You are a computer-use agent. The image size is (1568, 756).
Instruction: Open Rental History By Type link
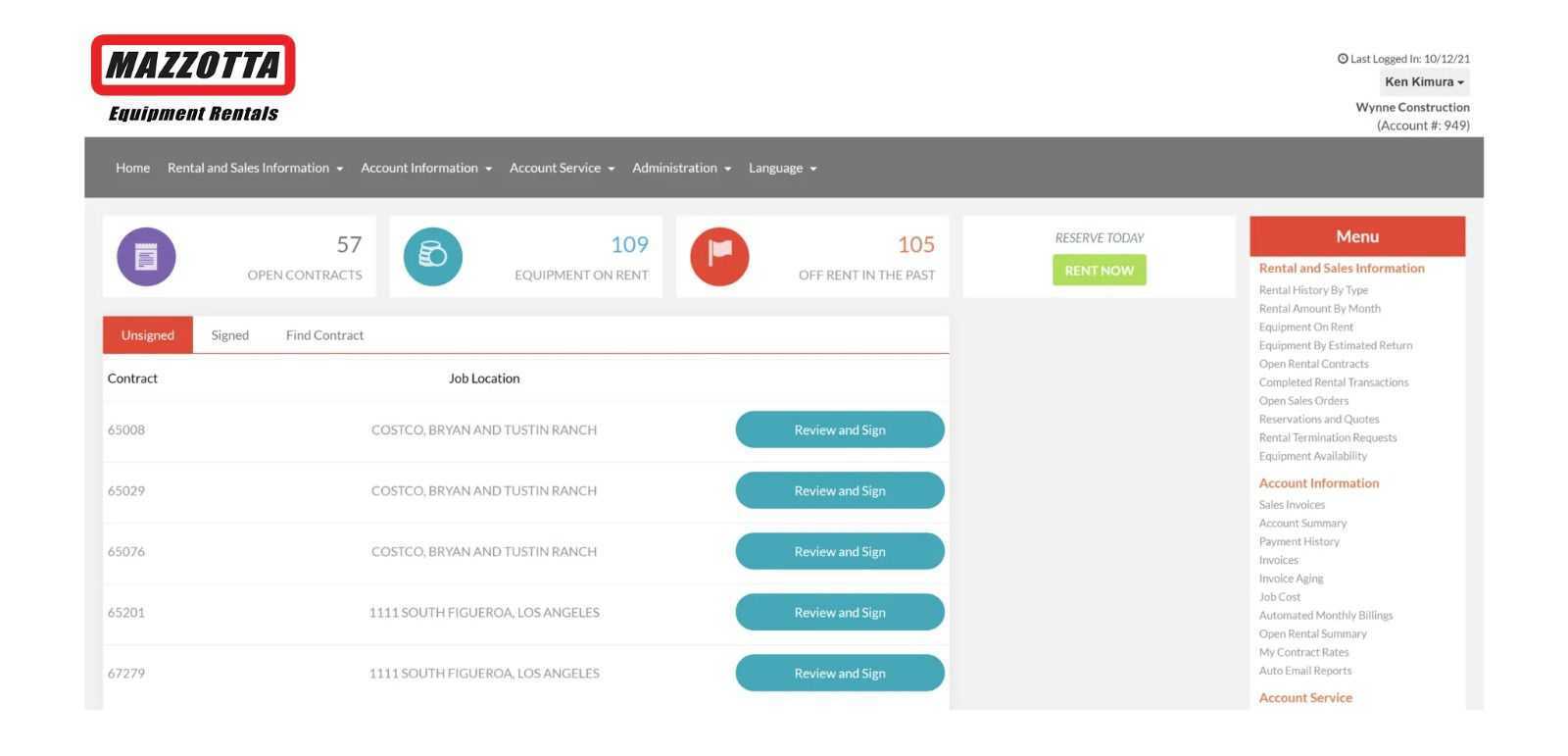(x=1313, y=290)
